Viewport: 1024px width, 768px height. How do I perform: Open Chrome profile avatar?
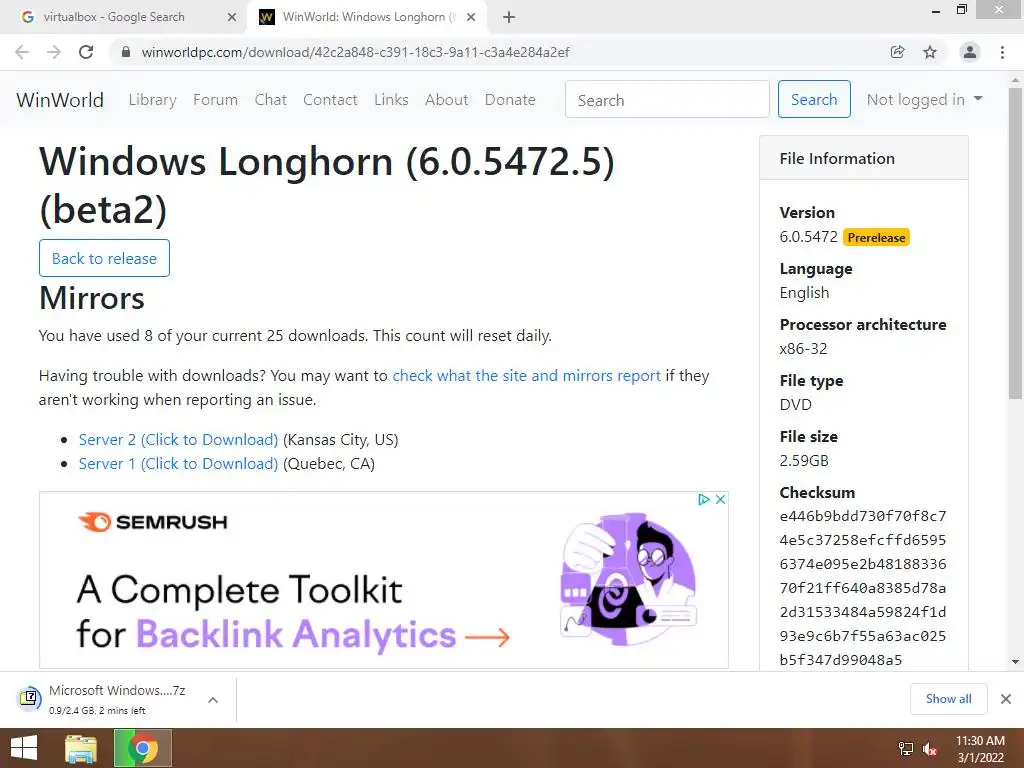(x=970, y=52)
